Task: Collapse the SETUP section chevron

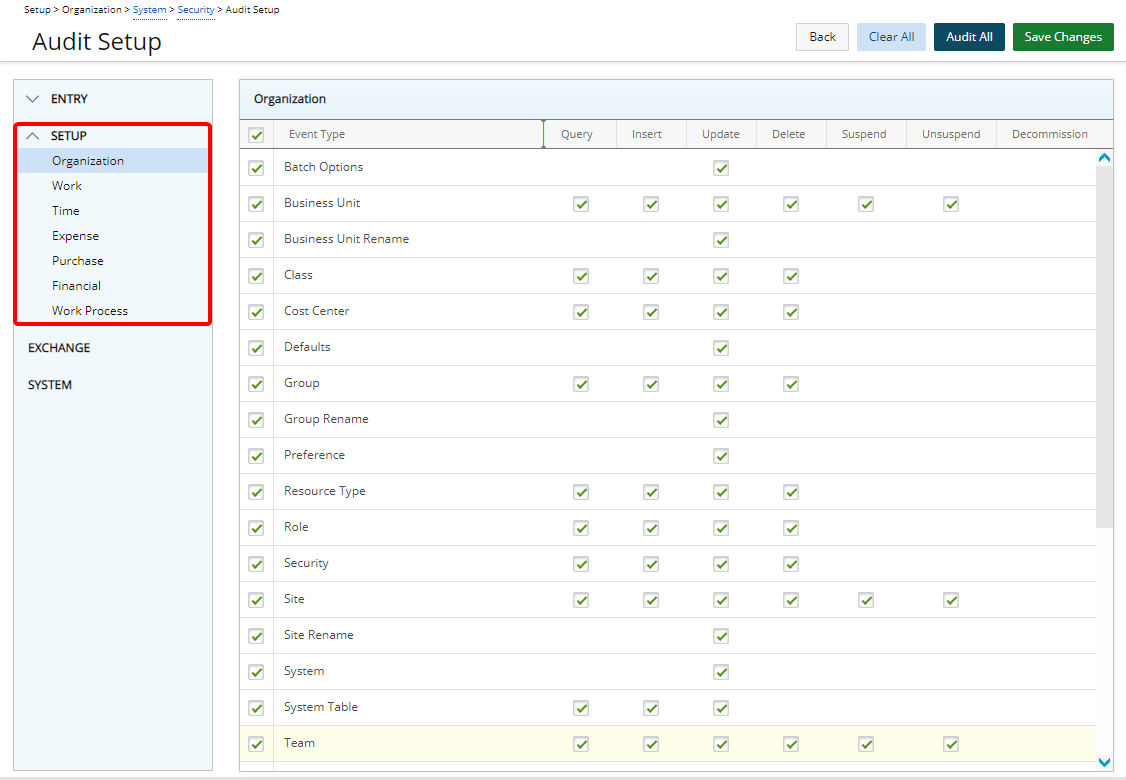Action: point(33,136)
